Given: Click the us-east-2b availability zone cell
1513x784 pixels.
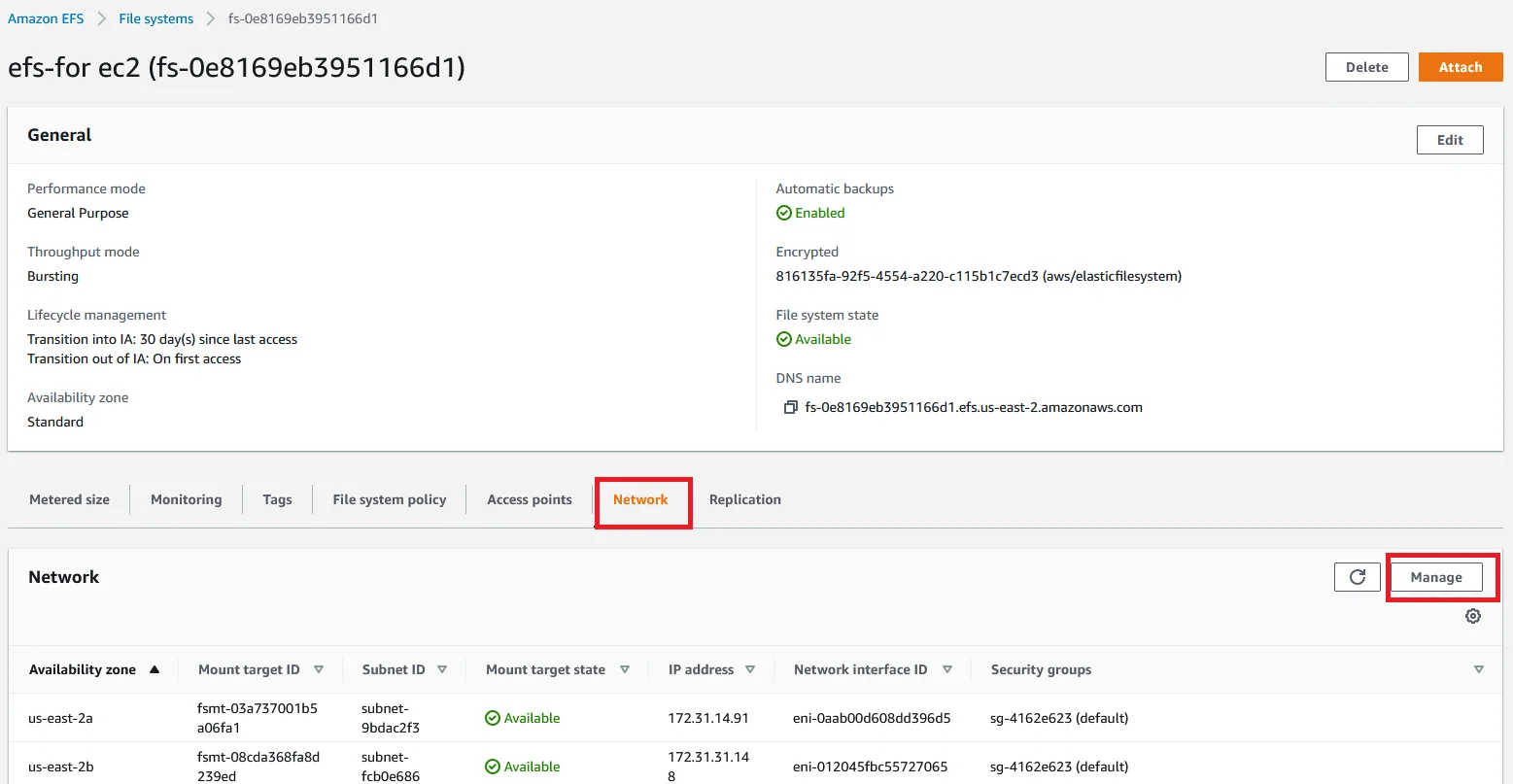Looking at the screenshot, I should 61,767.
